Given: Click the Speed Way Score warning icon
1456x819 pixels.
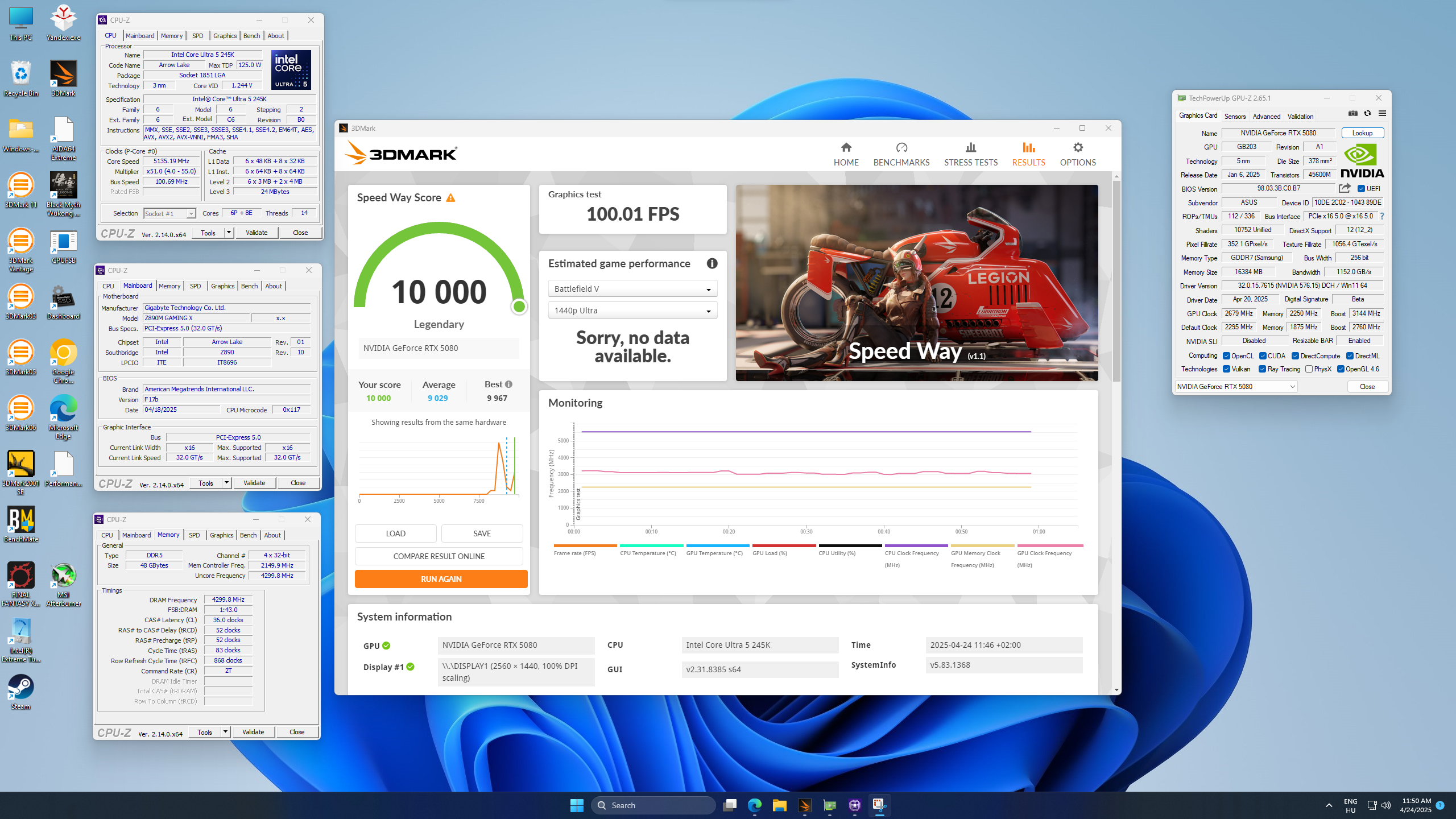Looking at the screenshot, I should (450, 198).
